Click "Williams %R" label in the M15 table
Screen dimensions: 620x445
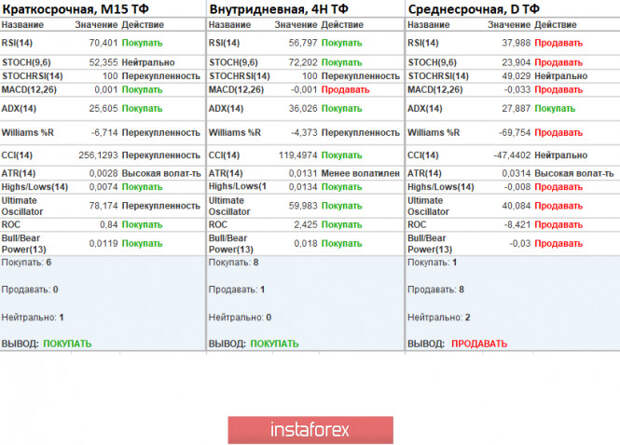tap(28, 133)
